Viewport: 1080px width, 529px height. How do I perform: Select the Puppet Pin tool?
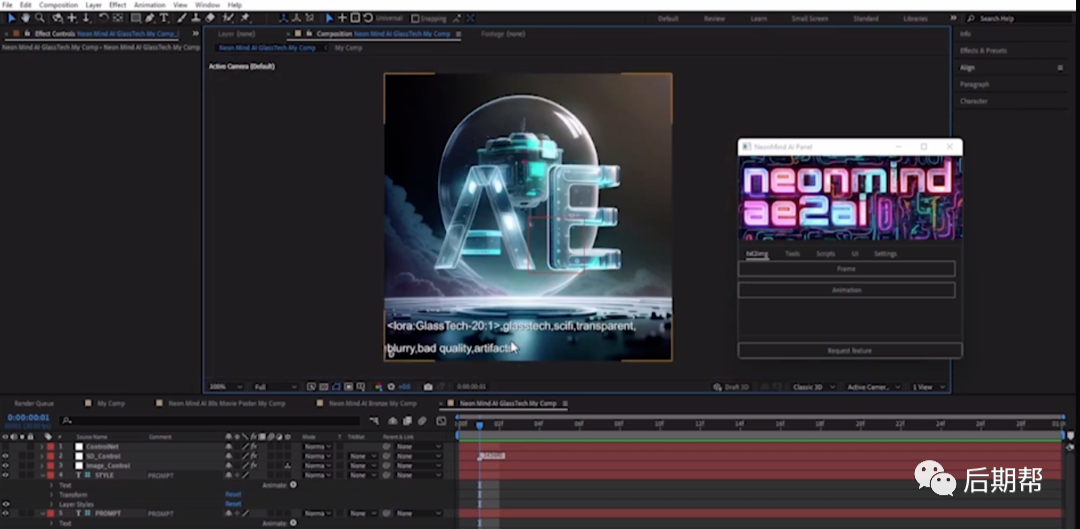(x=245, y=18)
